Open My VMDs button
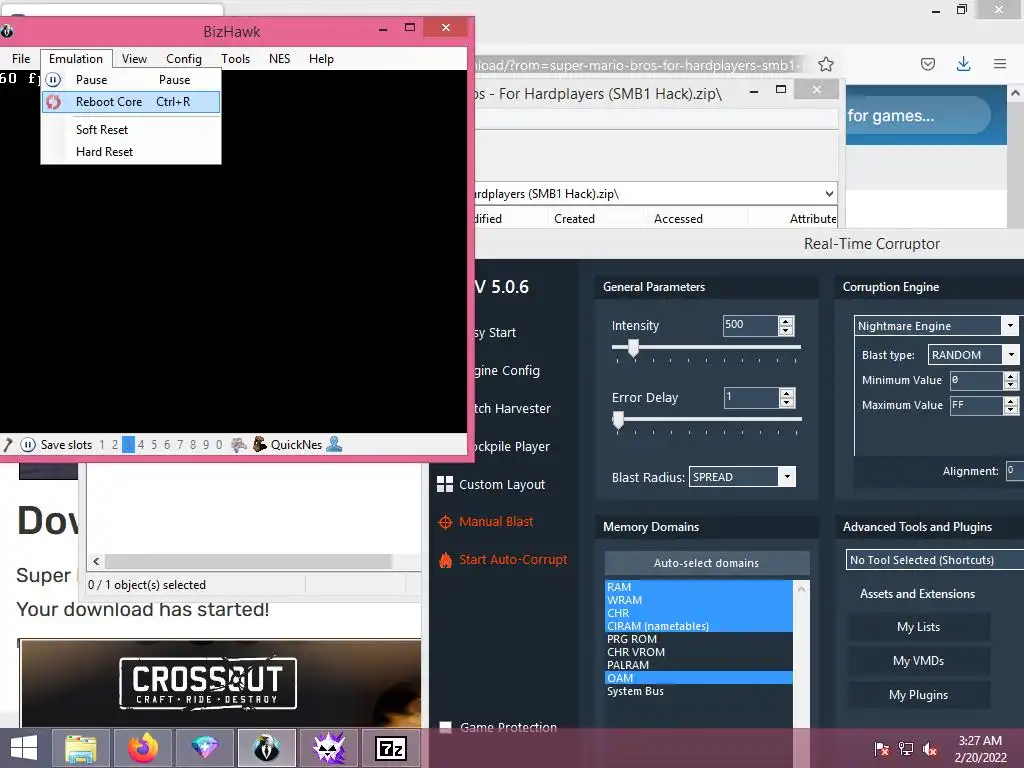The width and height of the screenshot is (1024, 768). 918,661
